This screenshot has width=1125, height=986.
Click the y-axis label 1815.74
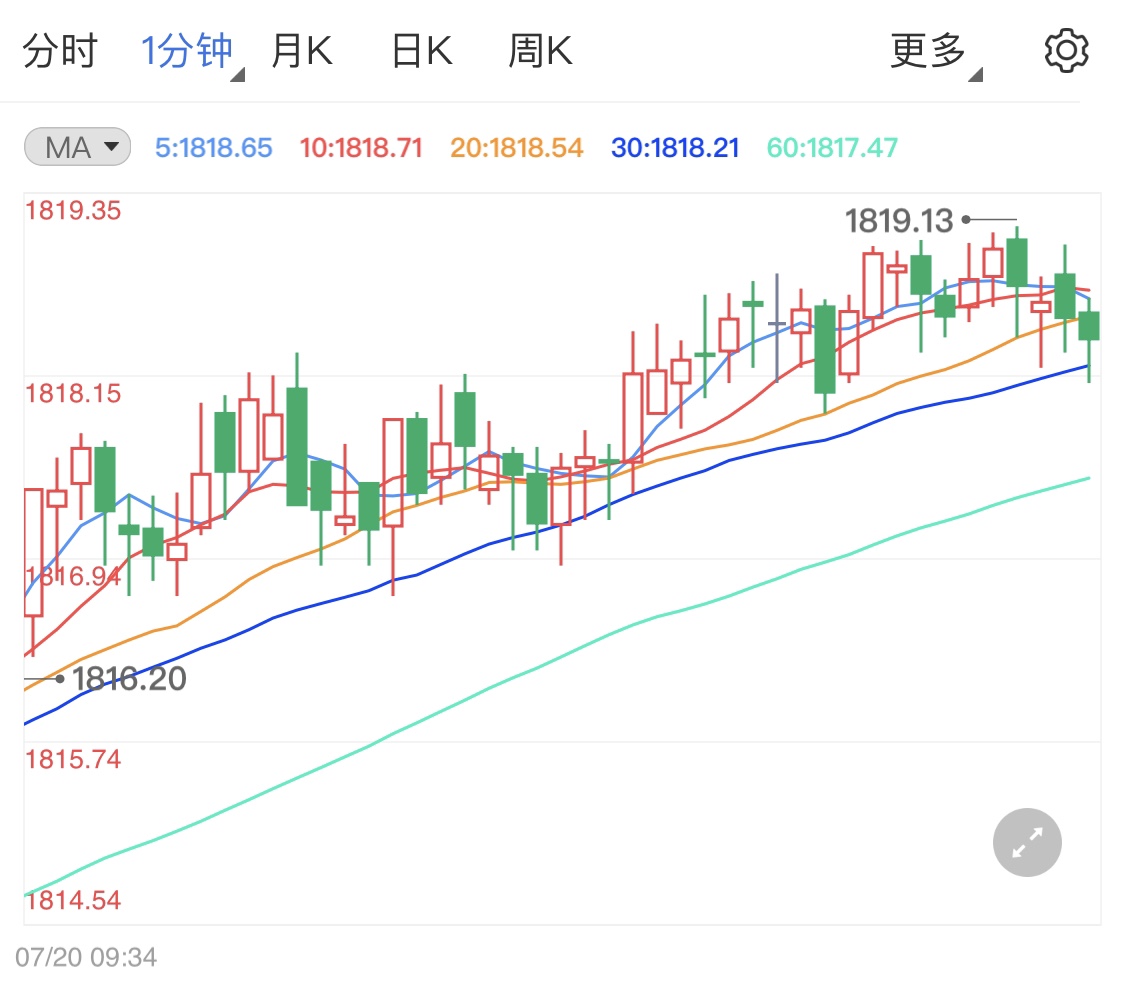pyautogui.click(x=73, y=759)
